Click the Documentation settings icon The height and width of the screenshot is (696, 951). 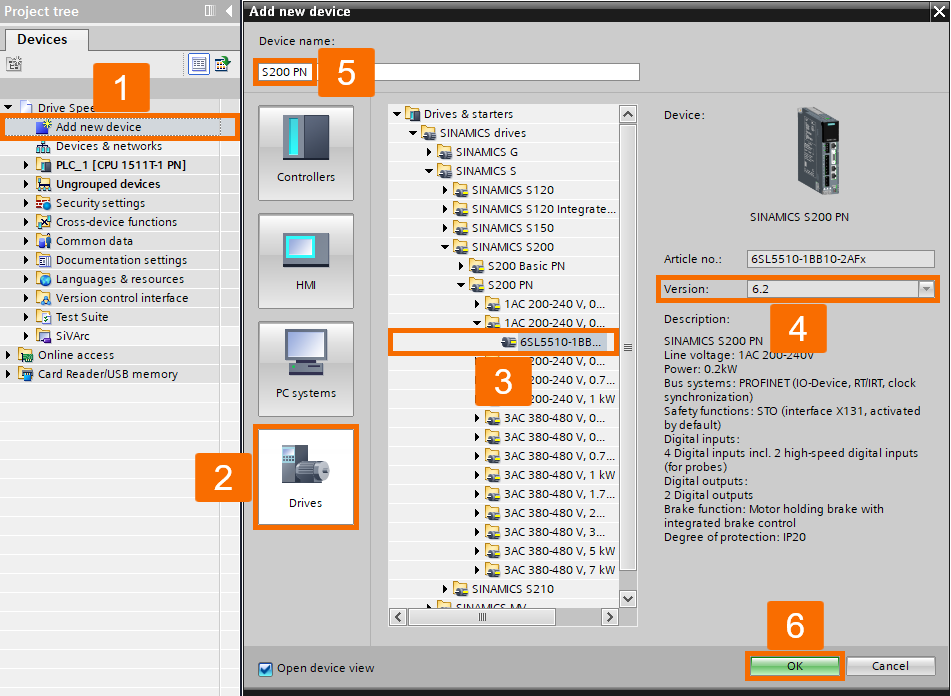43,260
